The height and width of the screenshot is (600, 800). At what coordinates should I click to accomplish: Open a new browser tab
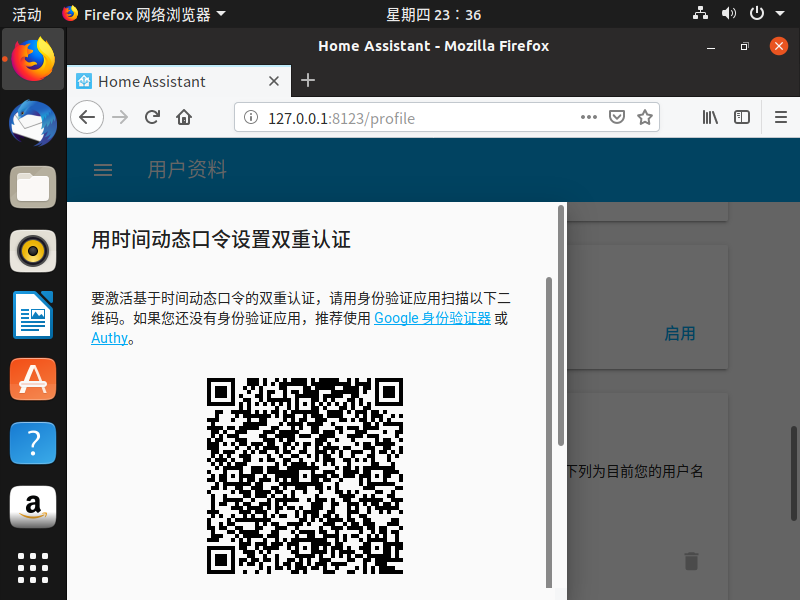tap(308, 81)
